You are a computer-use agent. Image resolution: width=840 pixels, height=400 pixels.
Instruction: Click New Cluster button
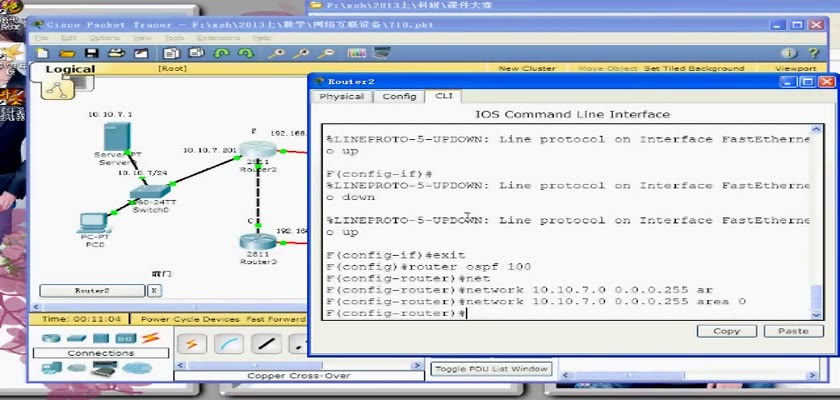tap(527, 69)
